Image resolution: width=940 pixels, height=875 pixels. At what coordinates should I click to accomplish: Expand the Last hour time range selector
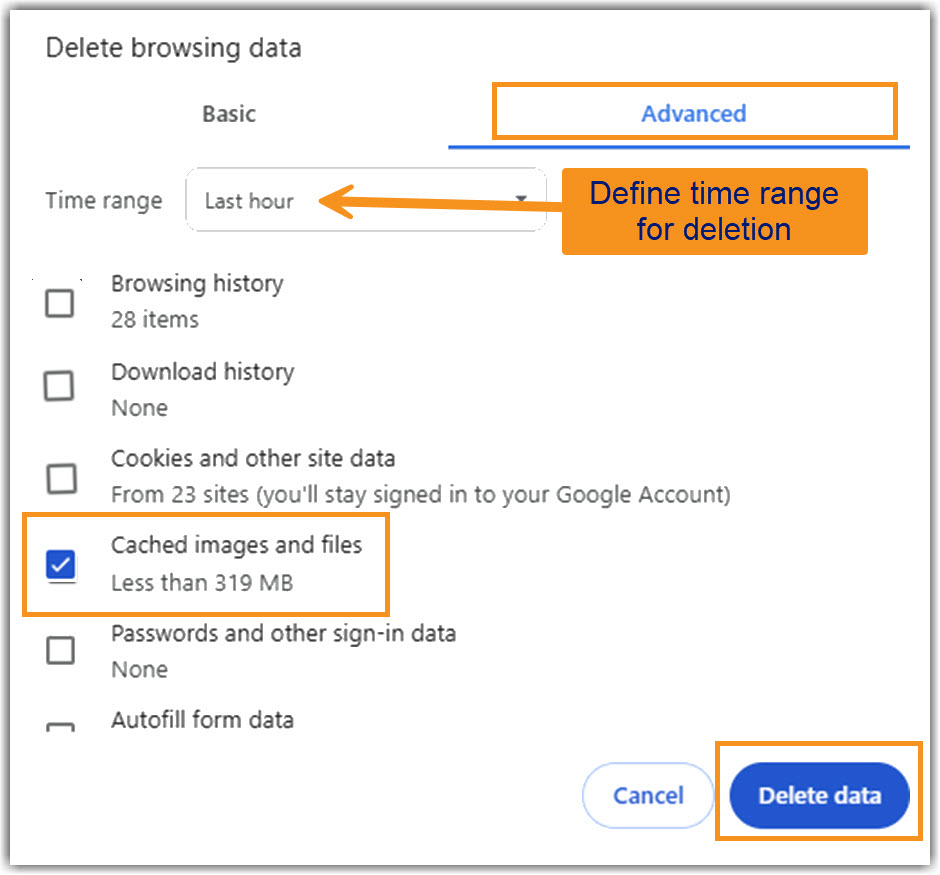point(365,200)
